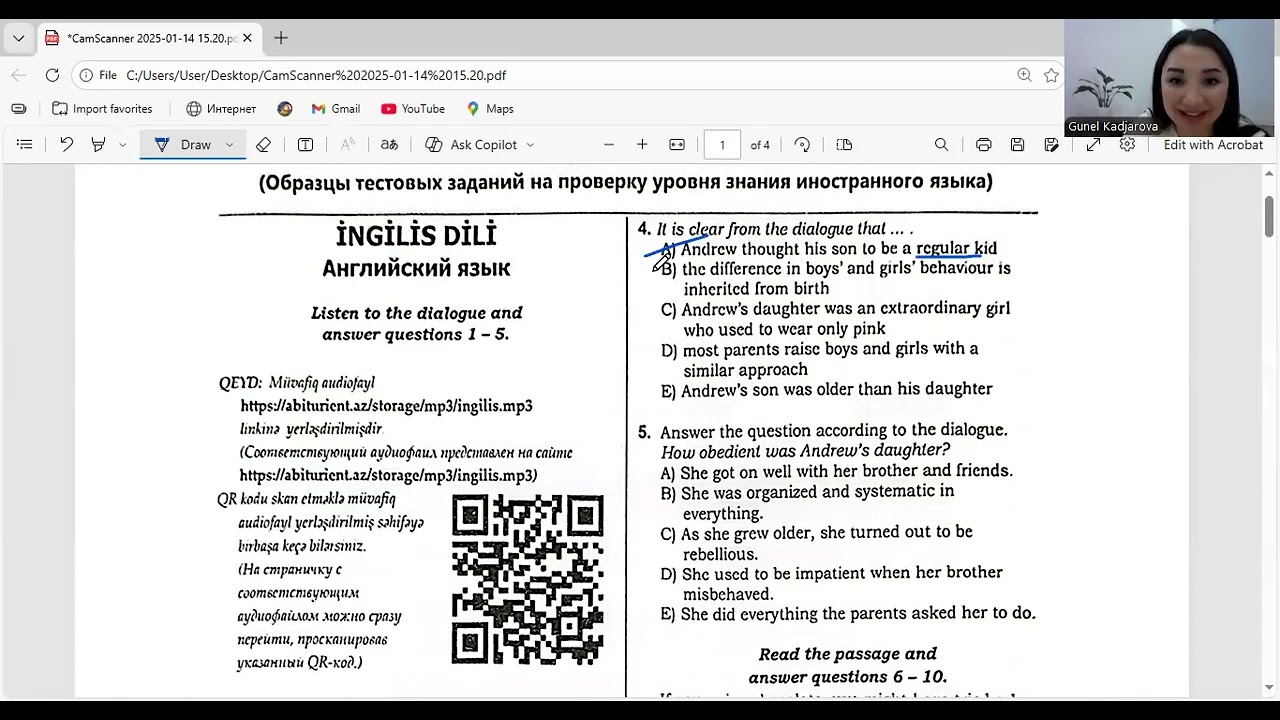Click the Ask Copilot button

coord(471,145)
